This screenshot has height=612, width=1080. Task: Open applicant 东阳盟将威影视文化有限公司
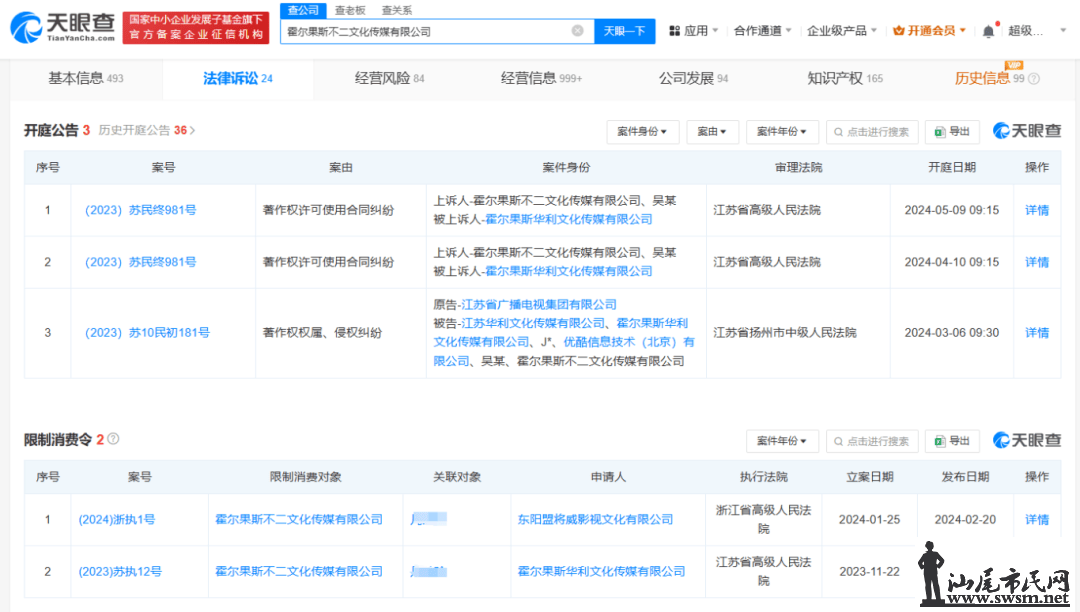(x=595, y=520)
